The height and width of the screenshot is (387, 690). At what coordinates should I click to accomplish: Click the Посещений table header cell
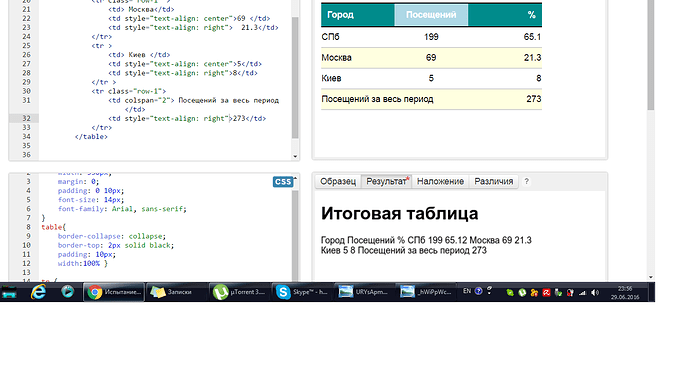click(x=431, y=15)
